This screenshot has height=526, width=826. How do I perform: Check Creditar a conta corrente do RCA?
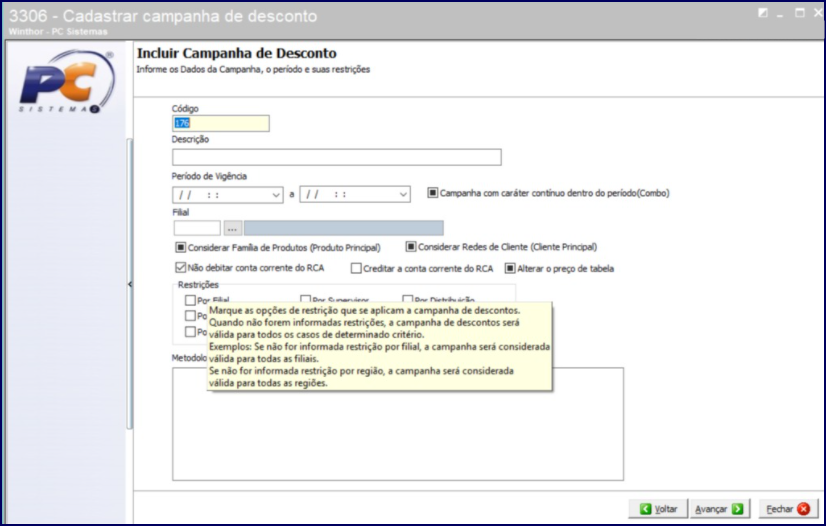pyautogui.click(x=356, y=269)
